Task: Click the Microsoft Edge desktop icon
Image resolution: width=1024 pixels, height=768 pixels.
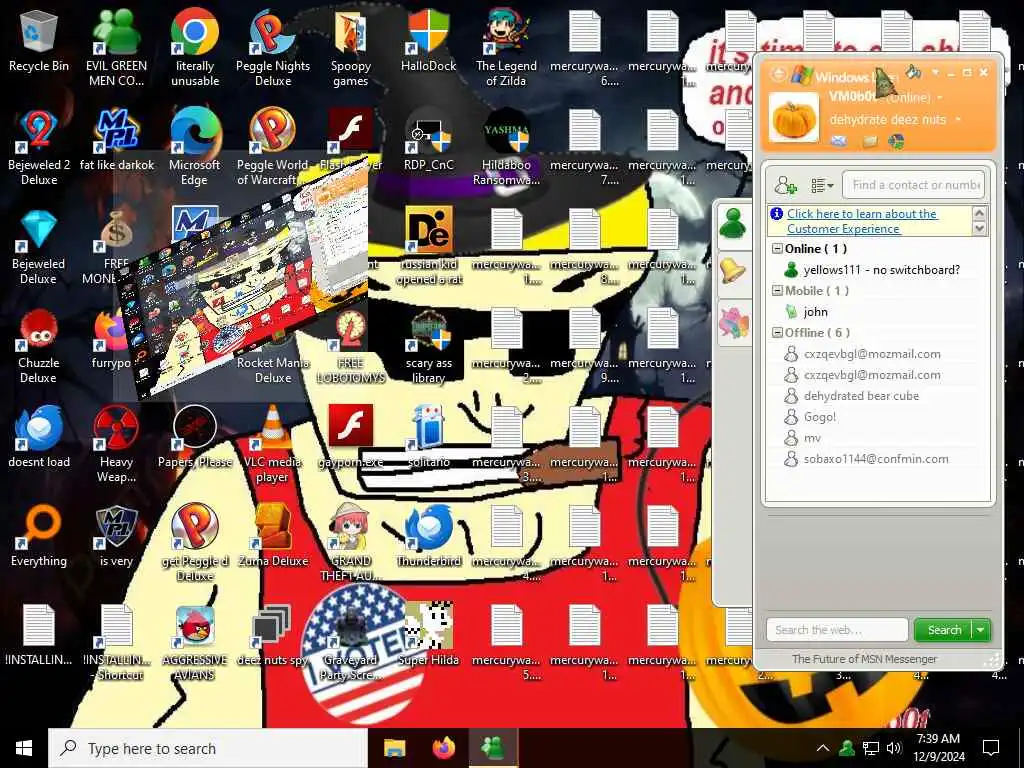Action: pyautogui.click(x=195, y=148)
